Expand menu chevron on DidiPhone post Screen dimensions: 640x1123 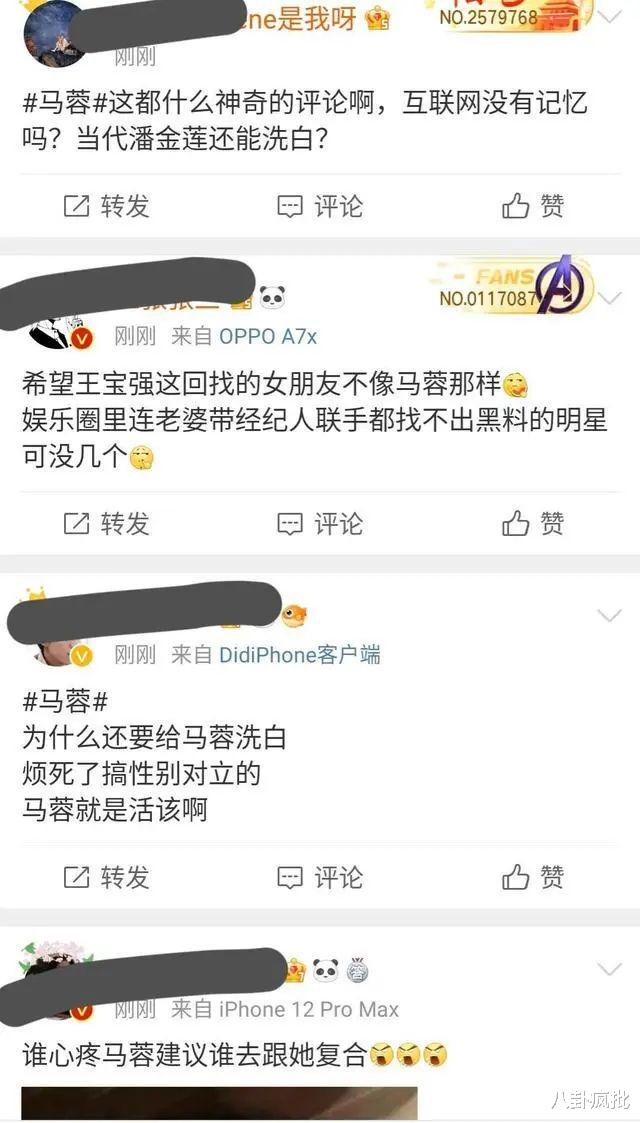[609, 615]
